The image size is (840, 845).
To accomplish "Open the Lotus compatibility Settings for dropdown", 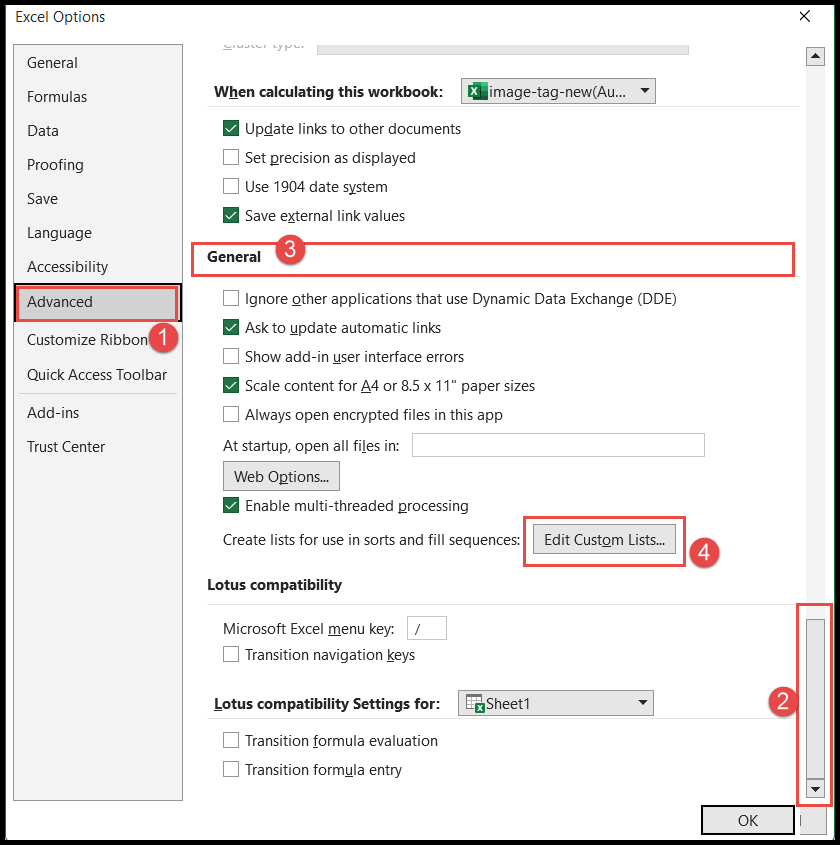I will 641,703.
